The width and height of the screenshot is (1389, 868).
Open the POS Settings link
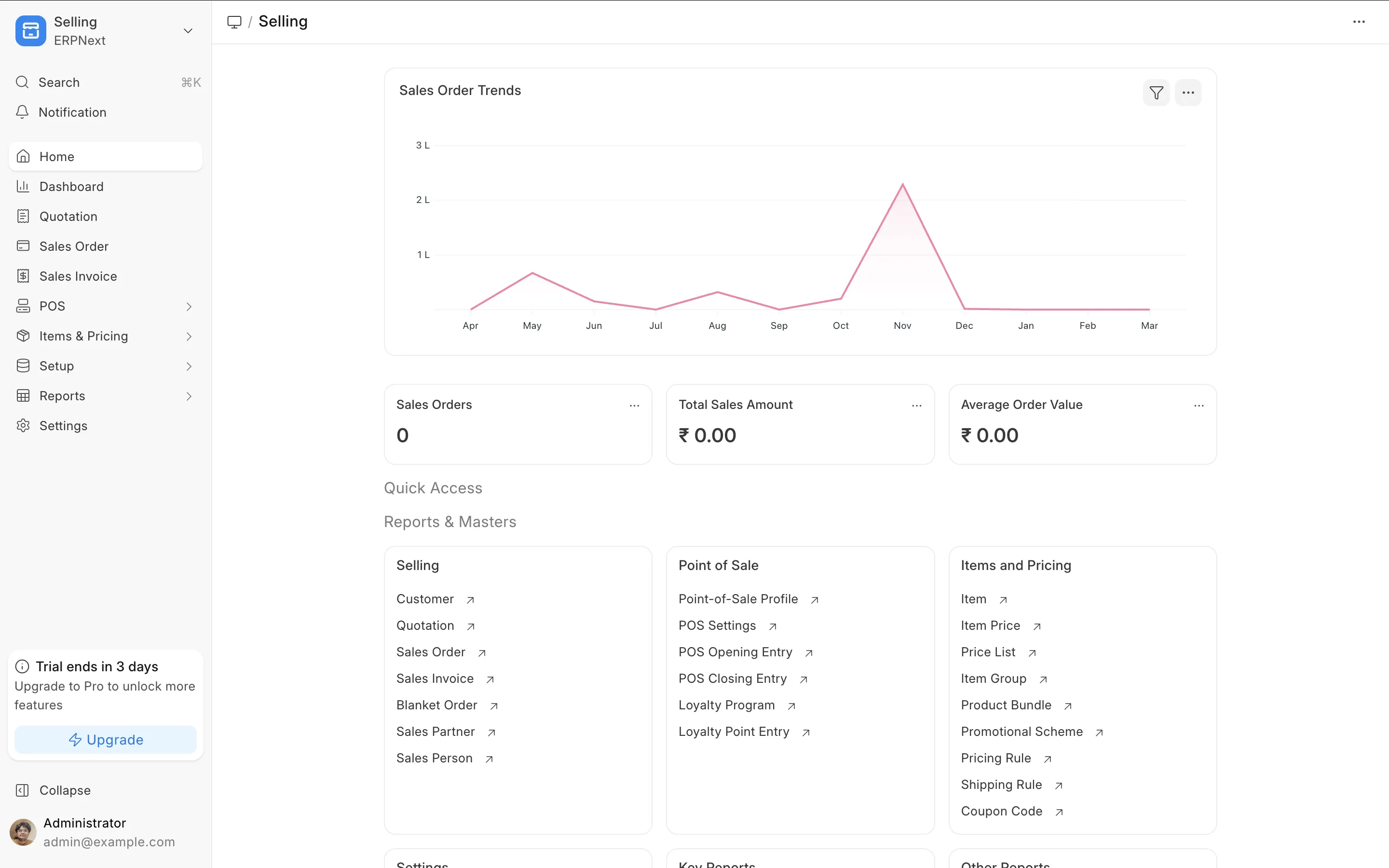(x=717, y=625)
